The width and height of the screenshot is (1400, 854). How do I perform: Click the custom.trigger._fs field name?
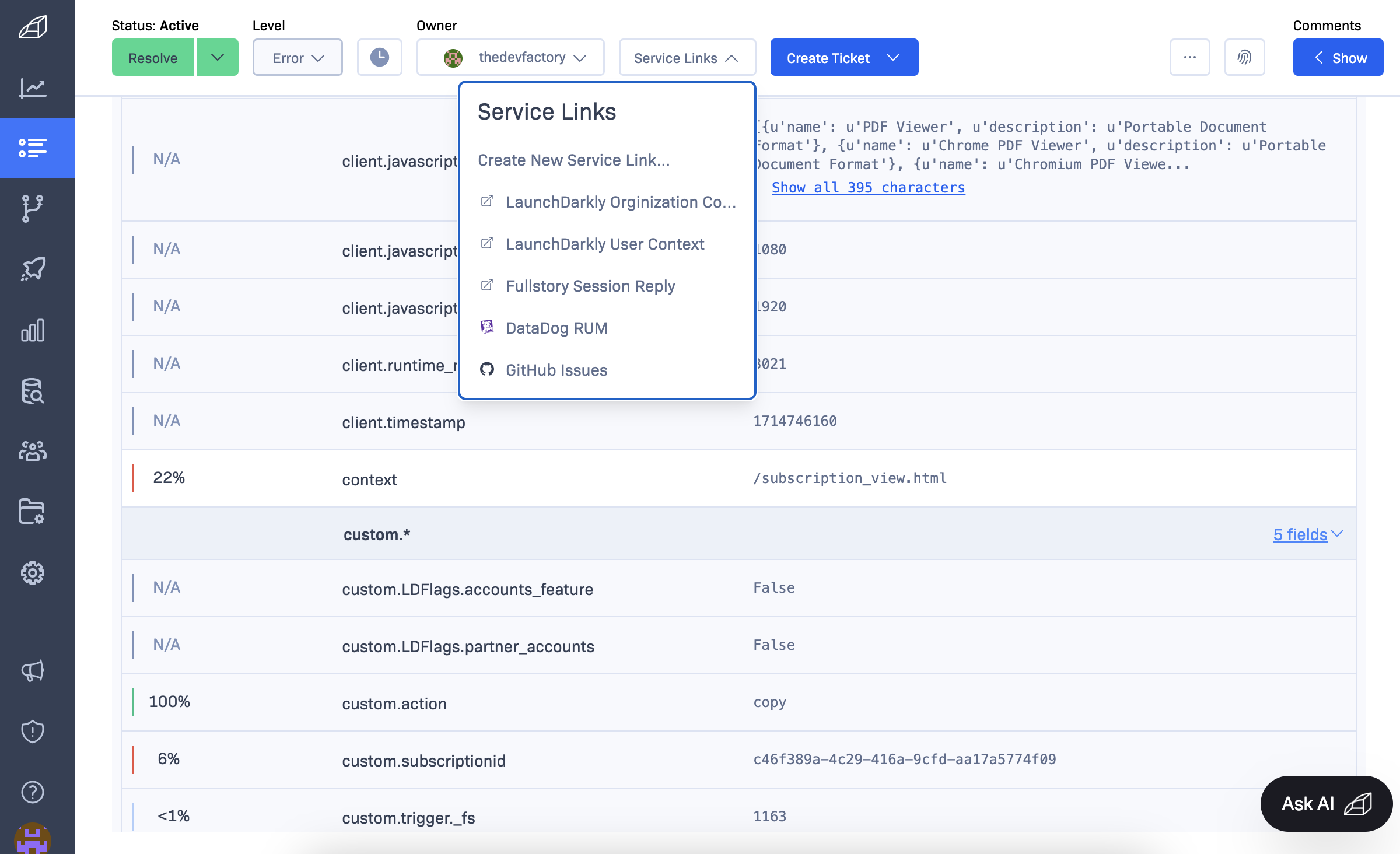[408, 818]
